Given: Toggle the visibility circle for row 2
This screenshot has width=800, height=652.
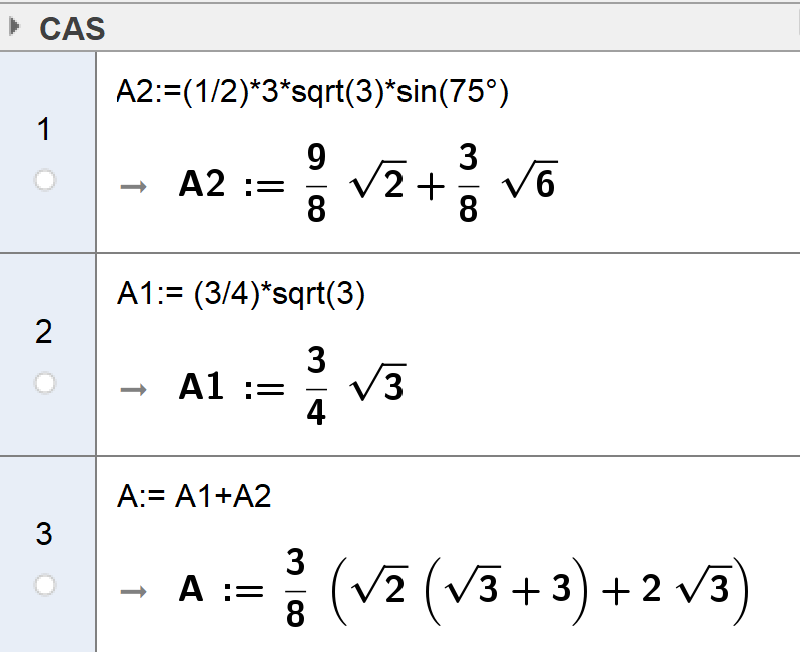Looking at the screenshot, I should tap(44, 383).
